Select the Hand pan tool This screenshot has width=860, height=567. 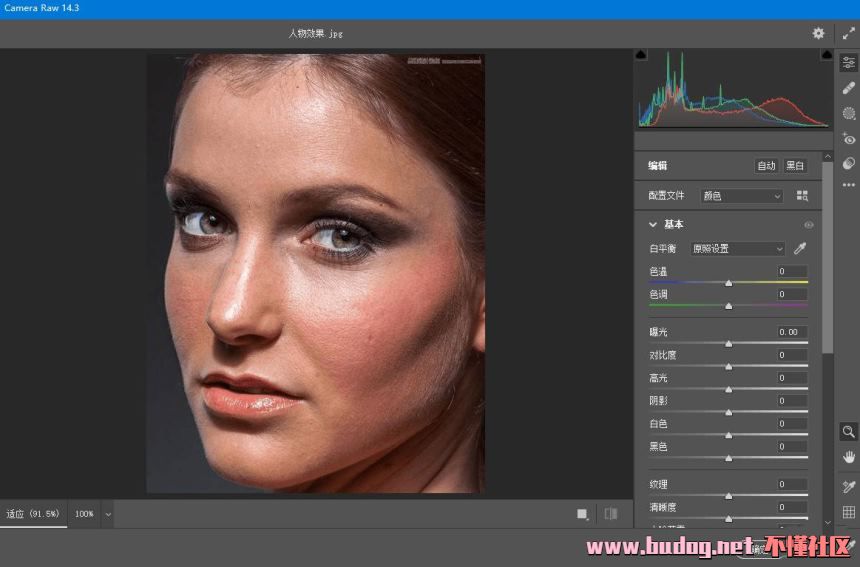(848, 457)
